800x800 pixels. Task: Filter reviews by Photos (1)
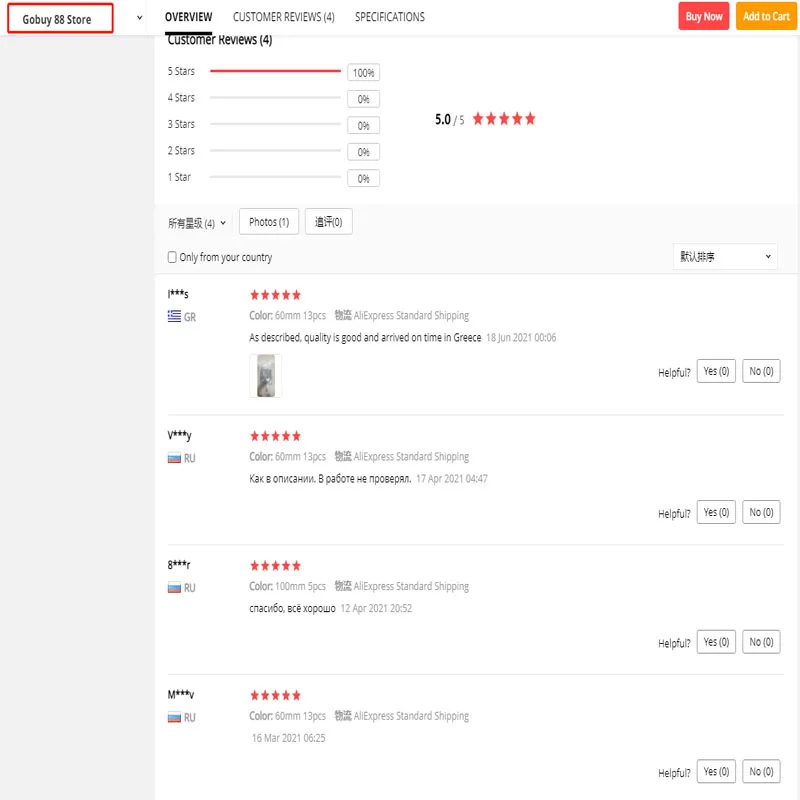tap(269, 222)
